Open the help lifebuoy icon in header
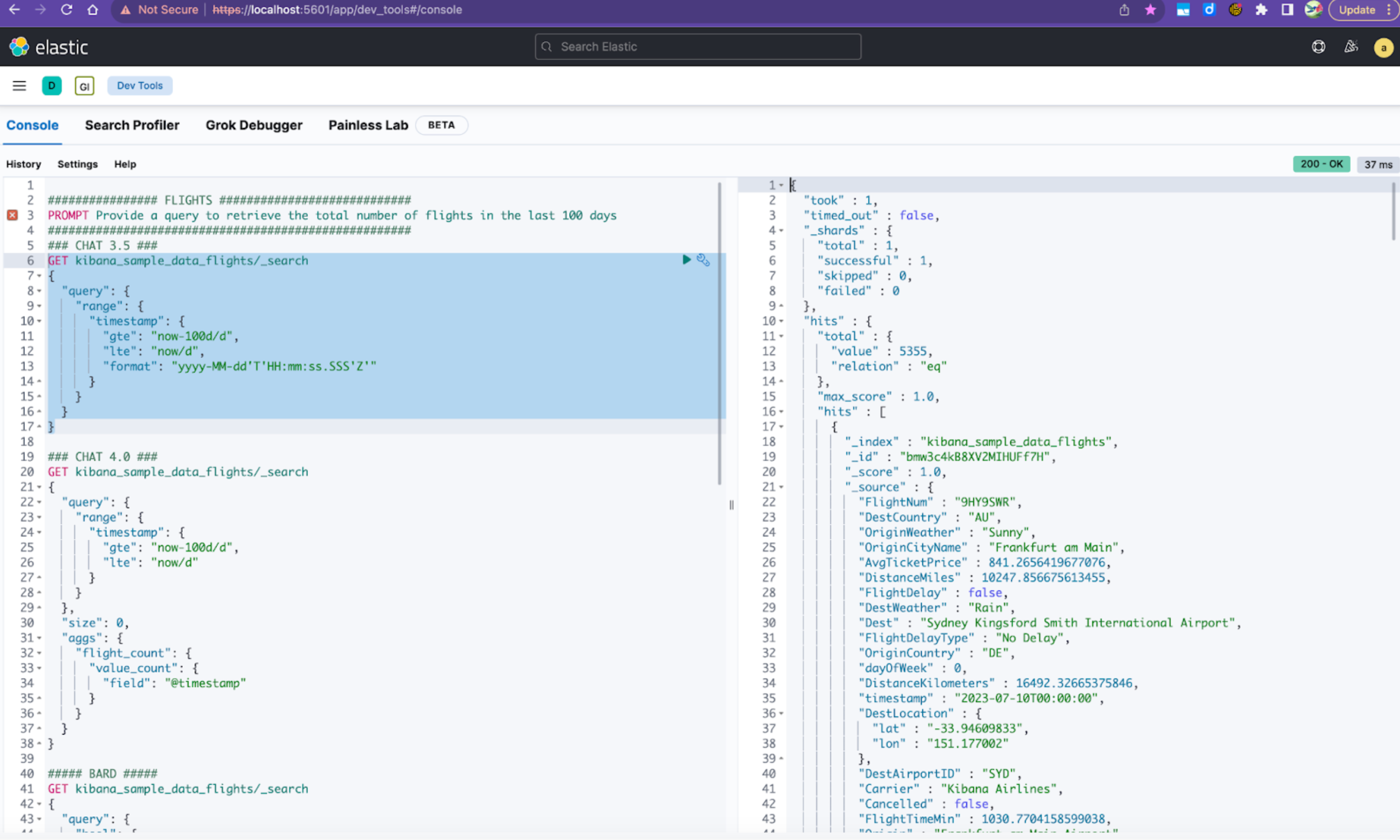 pos(1318,47)
